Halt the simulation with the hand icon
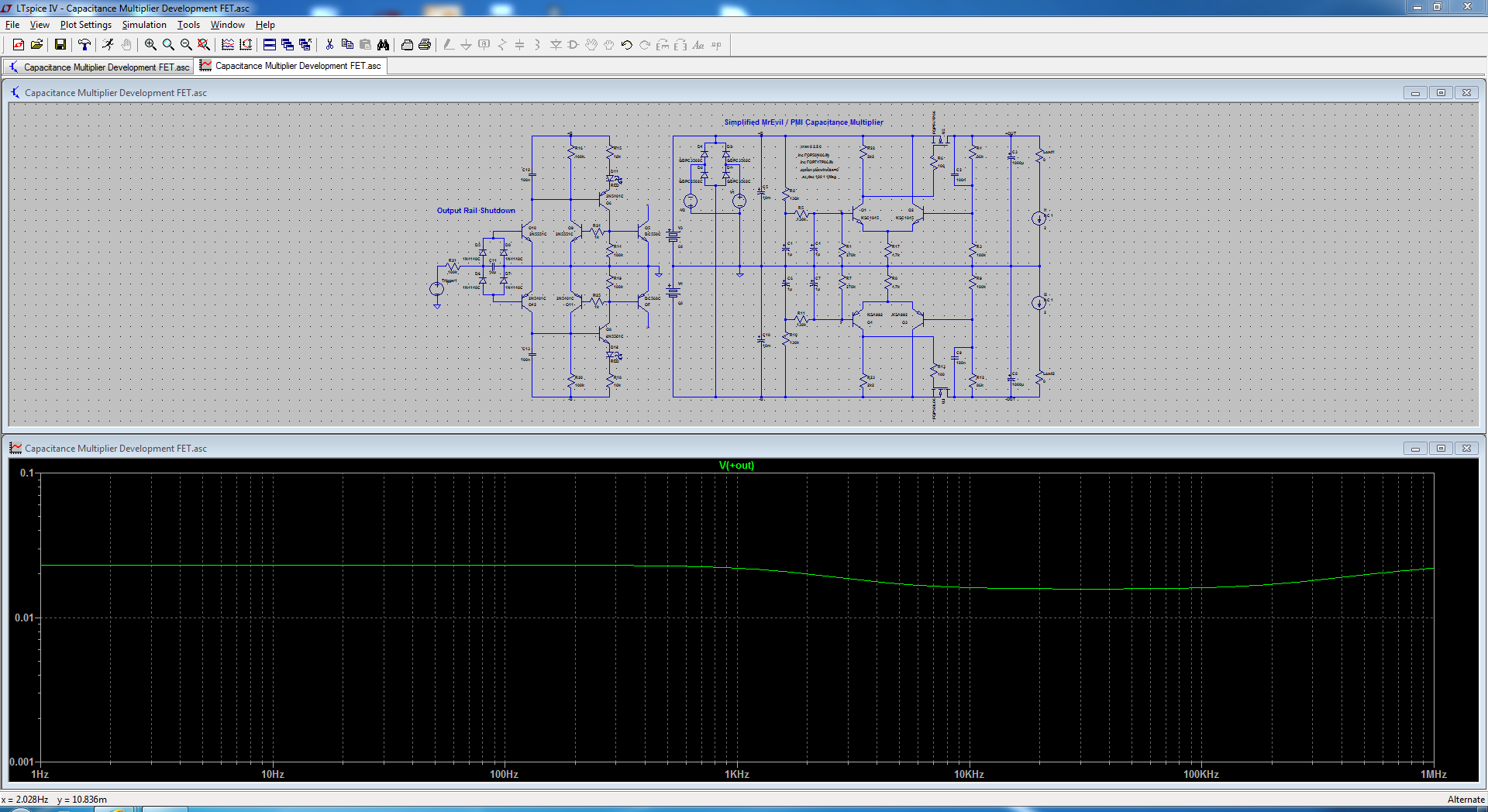This screenshot has width=1488, height=812. pyautogui.click(x=126, y=45)
